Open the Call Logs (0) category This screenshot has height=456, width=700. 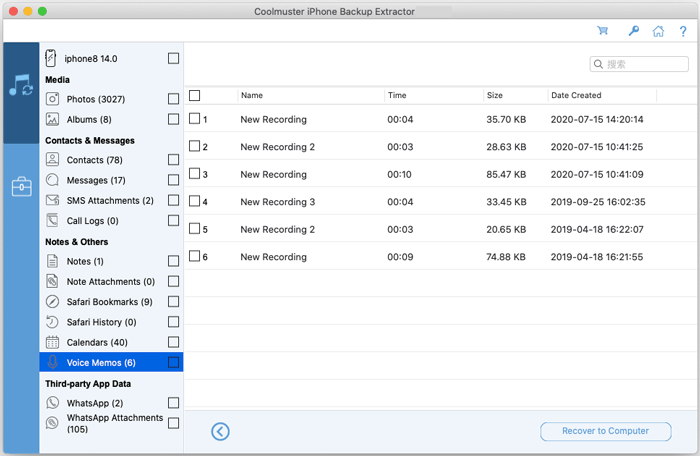tap(92, 221)
